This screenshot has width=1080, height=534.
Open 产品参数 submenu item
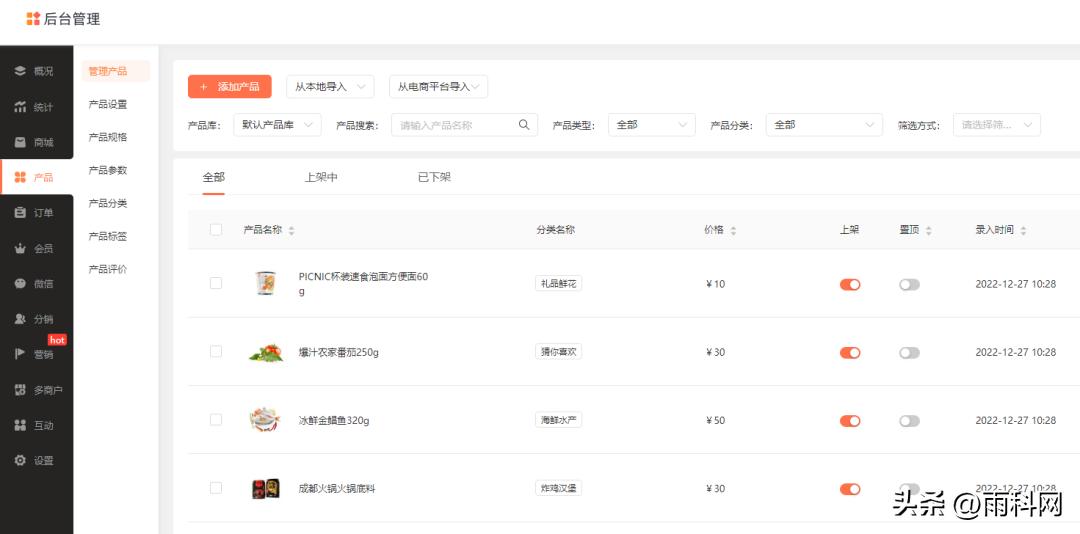[108, 170]
